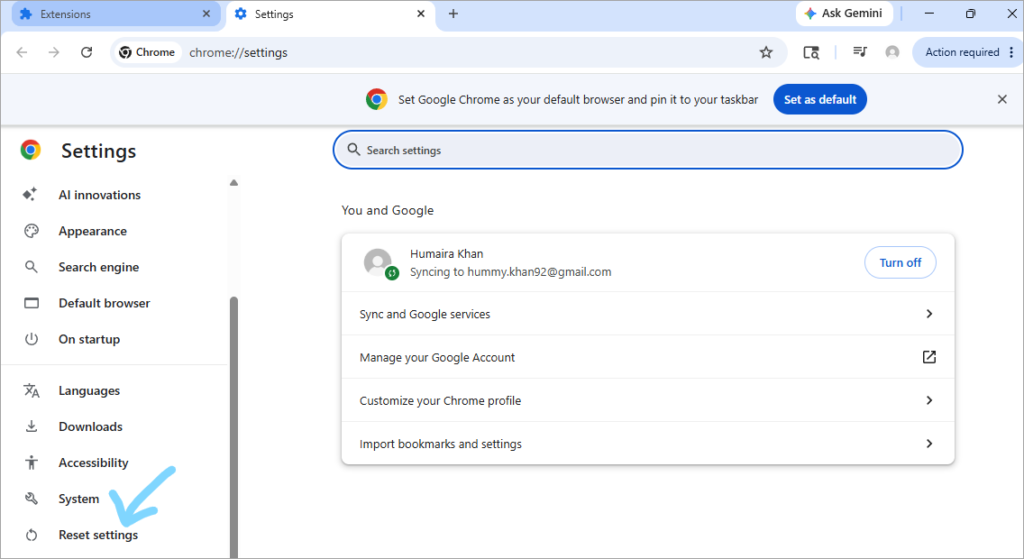The width and height of the screenshot is (1024, 559).
Task: Open the media controls icon
Action: pyautogui.click(x=860, y=52)
